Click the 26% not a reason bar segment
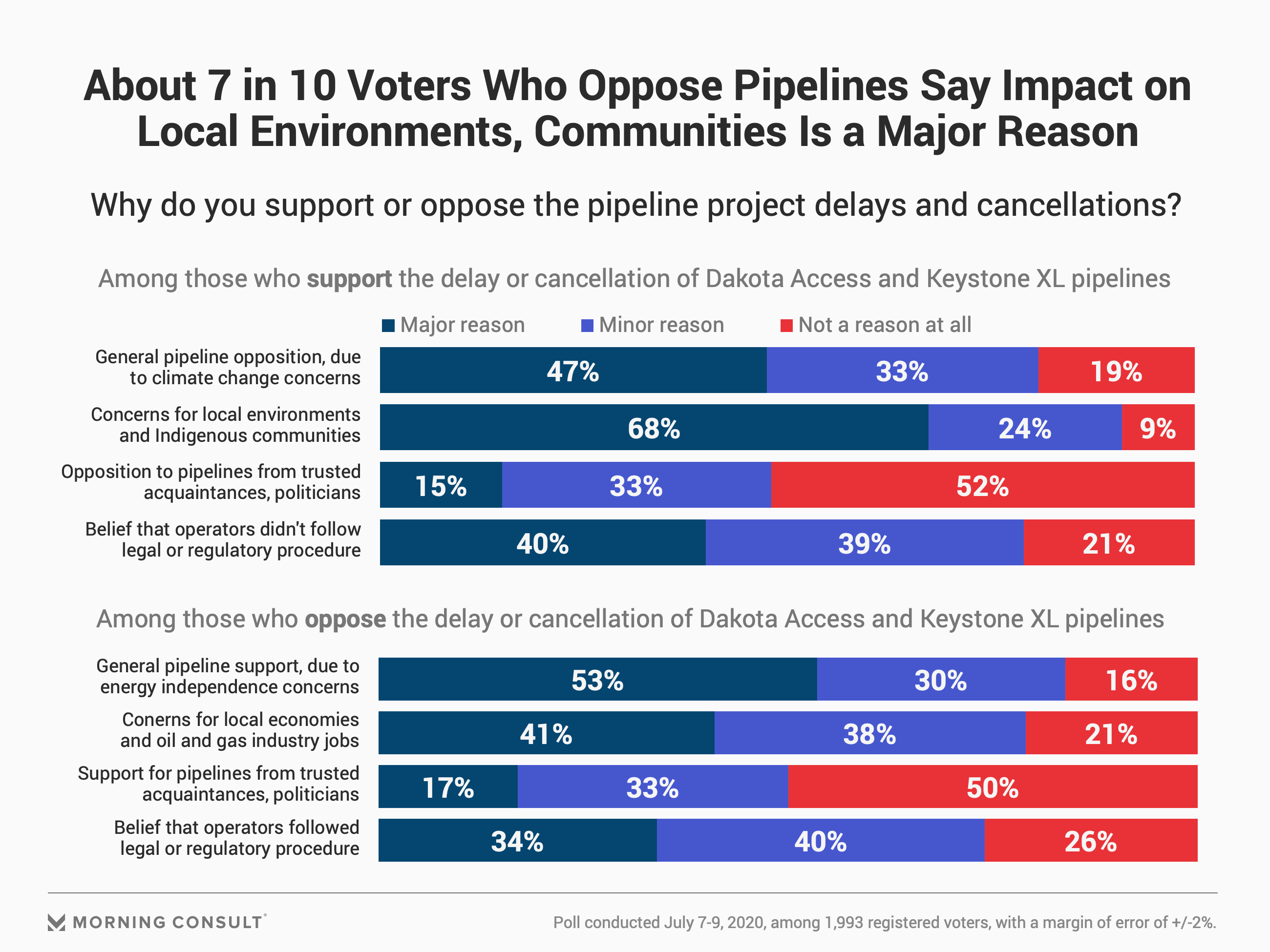Screen dimensions: 1270x952 1091,840
